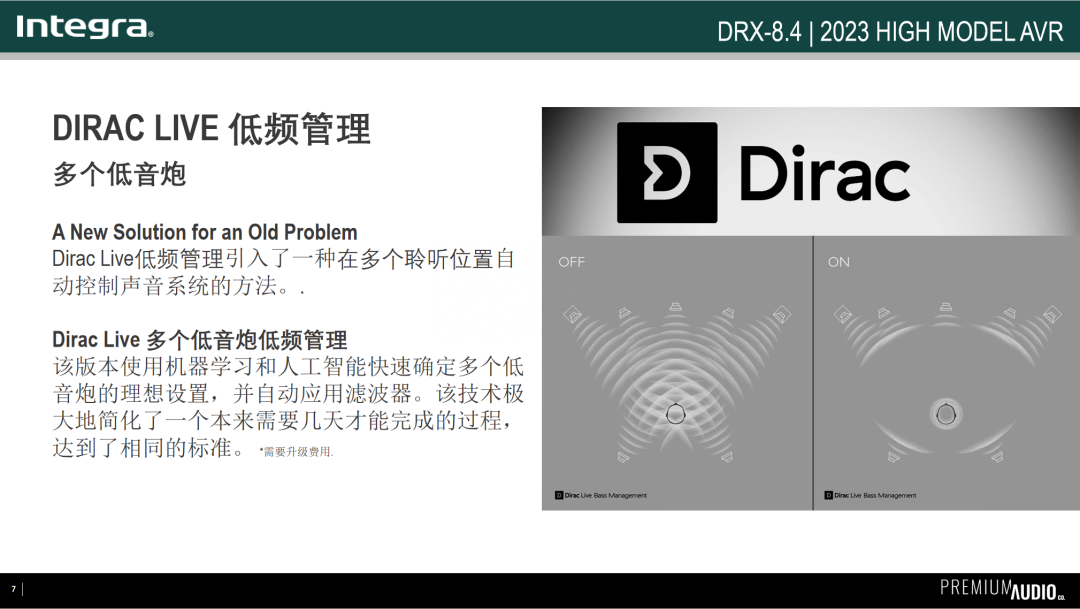This screenshot has height=609, width=1080.
Task: Click the ON bass management diagram image
Action: [x=946, y=373]
